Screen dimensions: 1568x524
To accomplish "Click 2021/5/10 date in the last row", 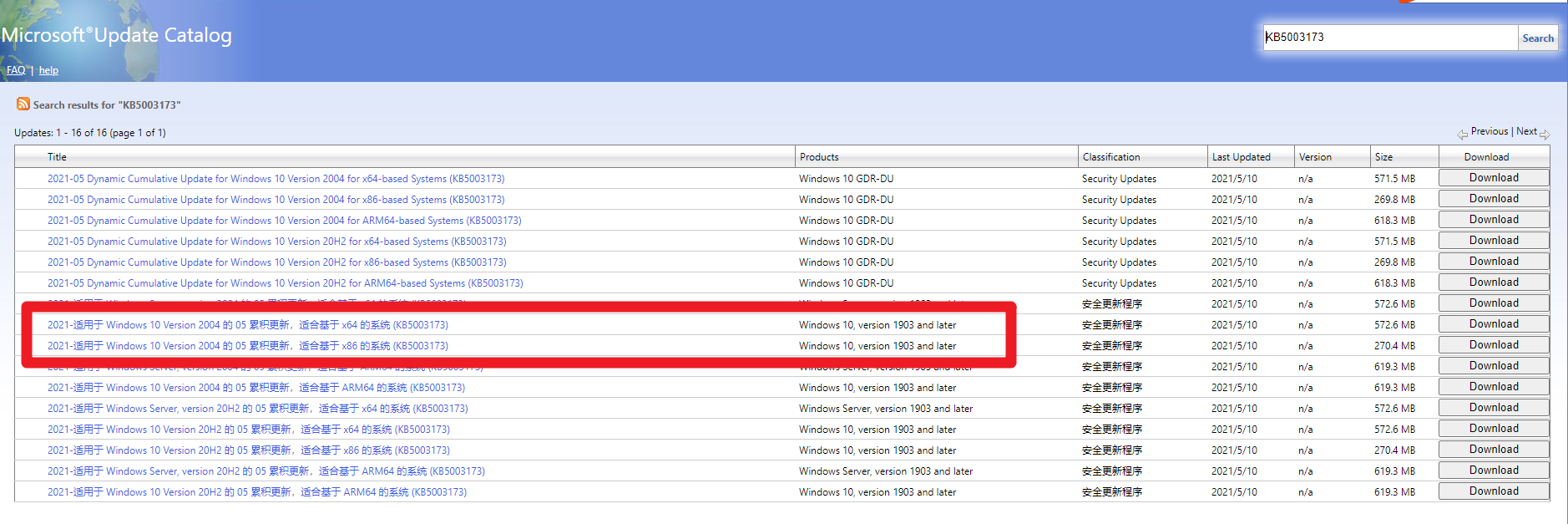I will click(1234, 492).
